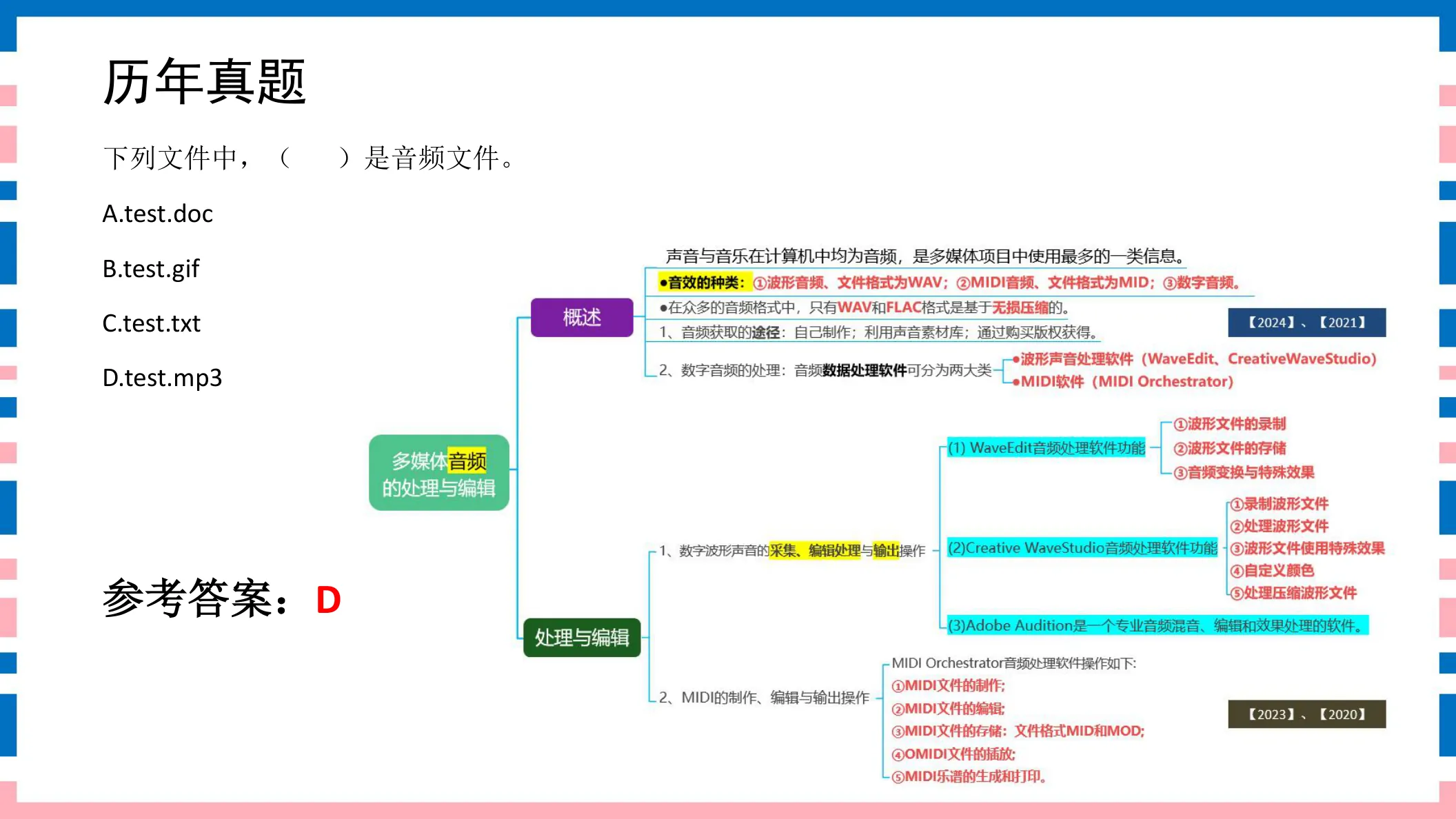Viewport: 1456px width, 819px height.
Task: Select answer option C.test.txt
Action: tap(152, 323)
